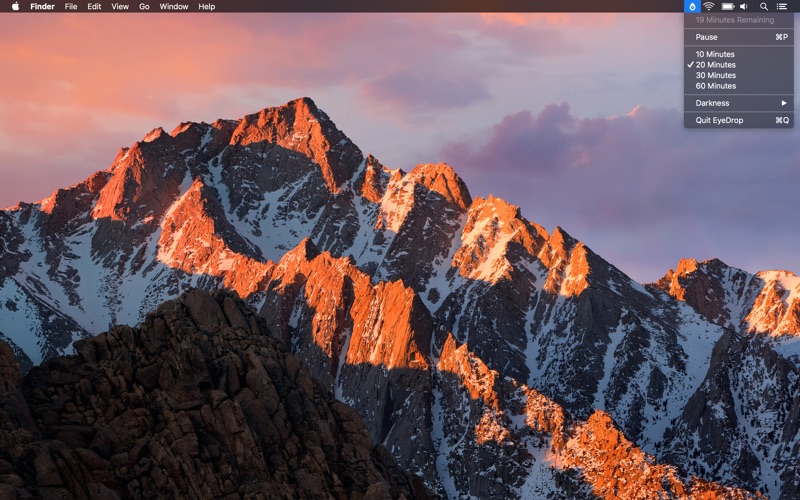The width and height of the screenshot is (800, 500).
Task: Open the volume speaker icon
Action: click(x=744, y=6)
